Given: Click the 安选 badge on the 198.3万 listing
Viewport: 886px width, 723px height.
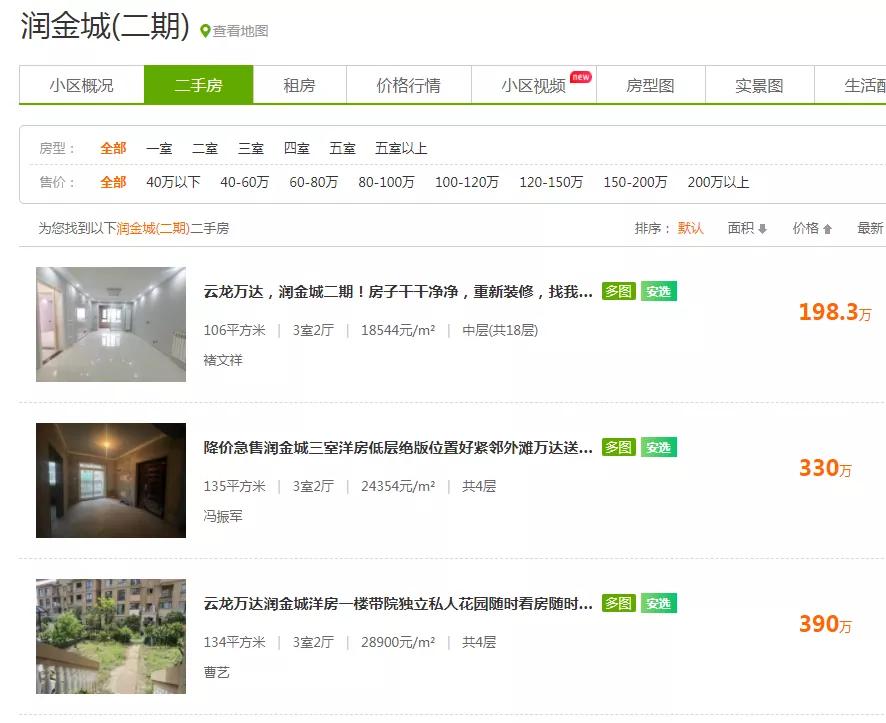Looking at the screenshot, I should (x=658, y=291).
